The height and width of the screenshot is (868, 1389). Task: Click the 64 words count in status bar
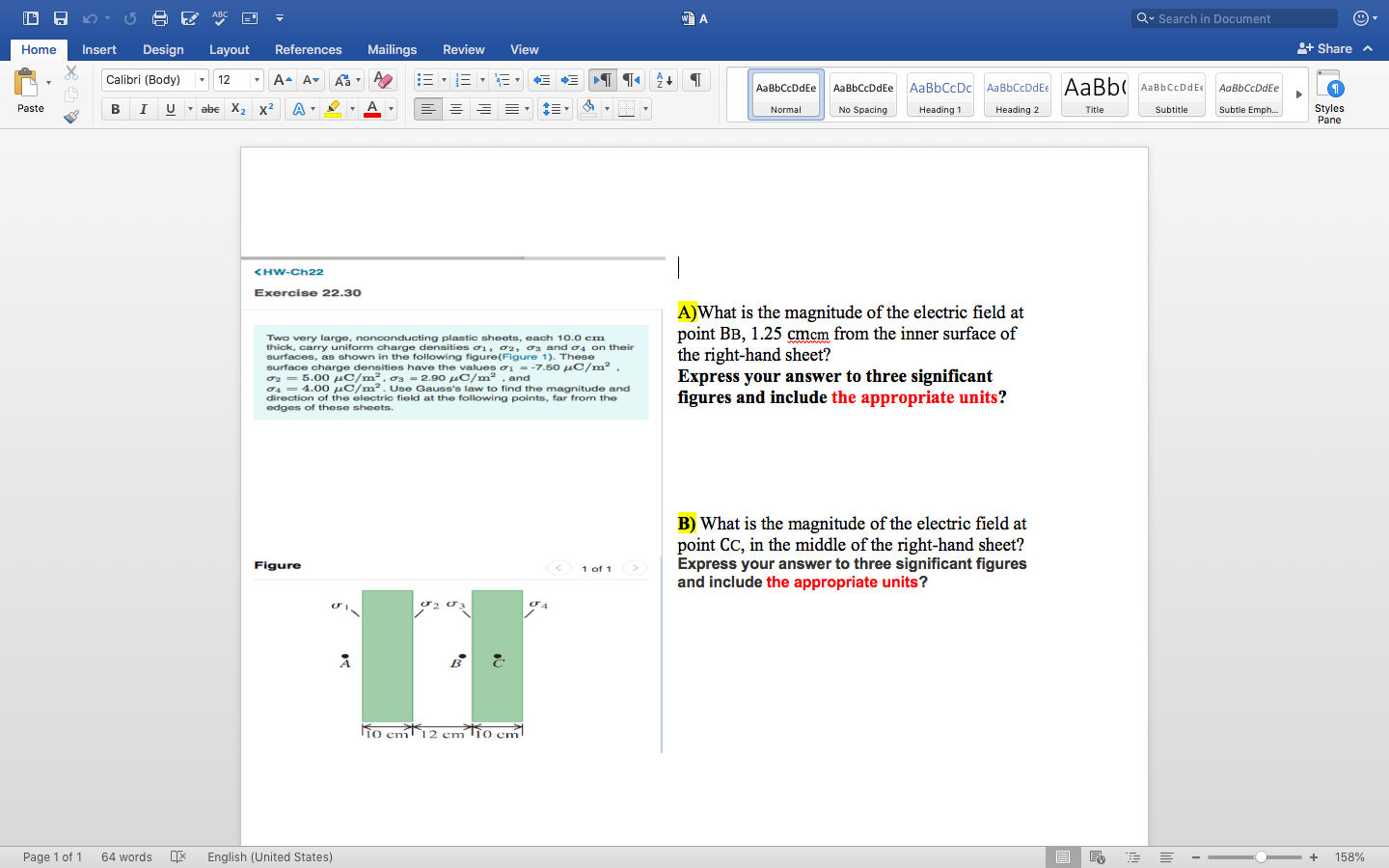tap(126, 857)
